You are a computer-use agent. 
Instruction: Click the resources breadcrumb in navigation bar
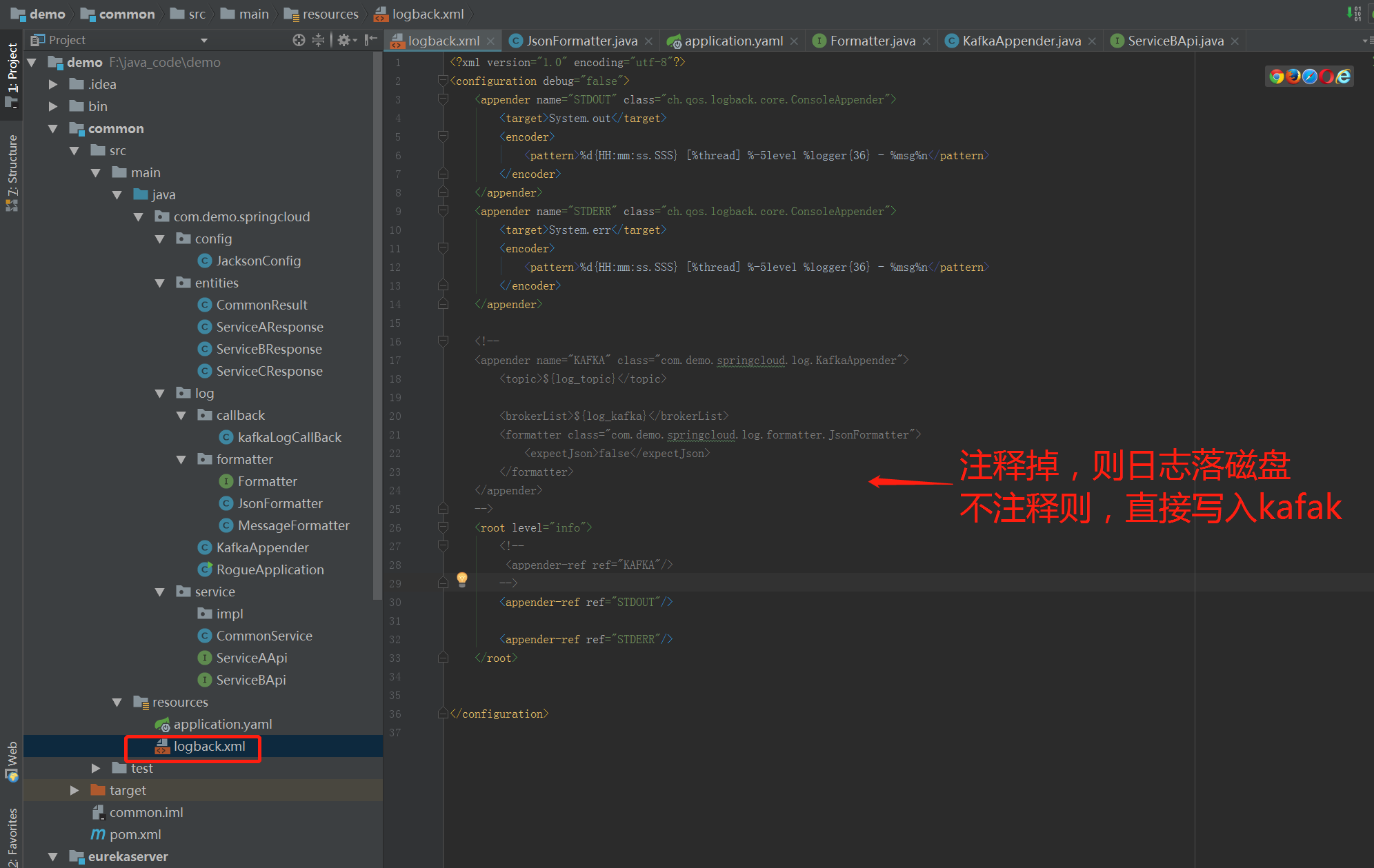tap(330, 14)
